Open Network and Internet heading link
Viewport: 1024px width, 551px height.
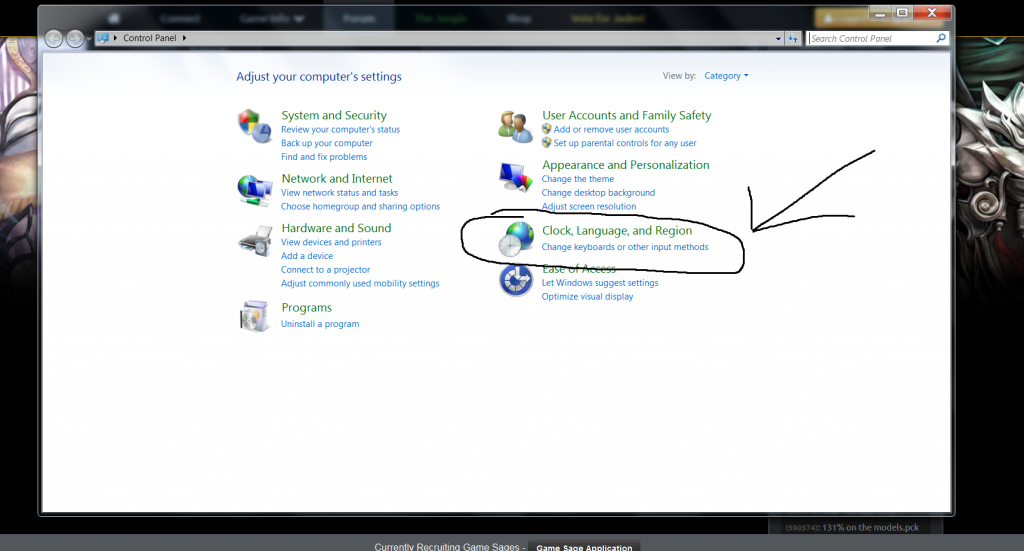pyautogui.click(x=337, y=178)
